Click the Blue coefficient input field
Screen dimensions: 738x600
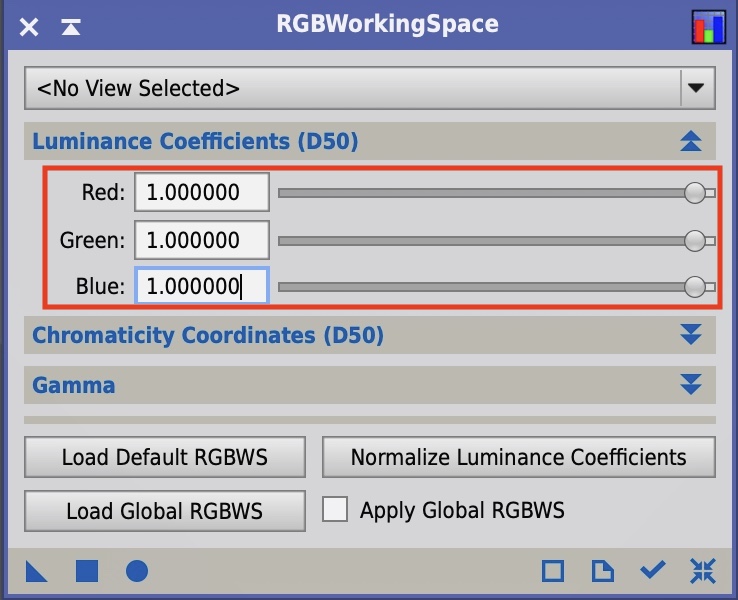tap(202, 286)
